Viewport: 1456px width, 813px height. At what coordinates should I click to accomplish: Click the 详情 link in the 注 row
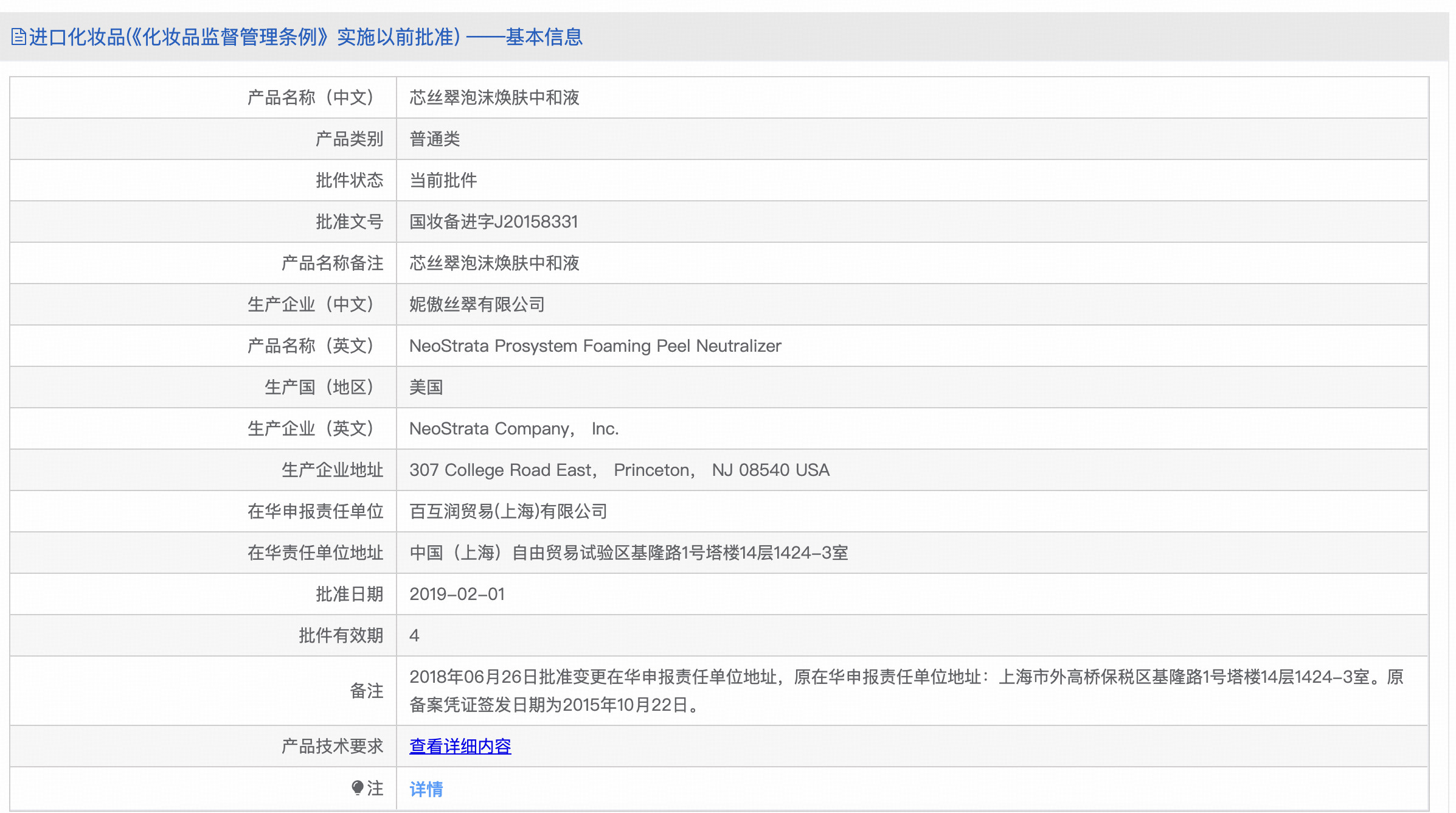pos(426,789)
